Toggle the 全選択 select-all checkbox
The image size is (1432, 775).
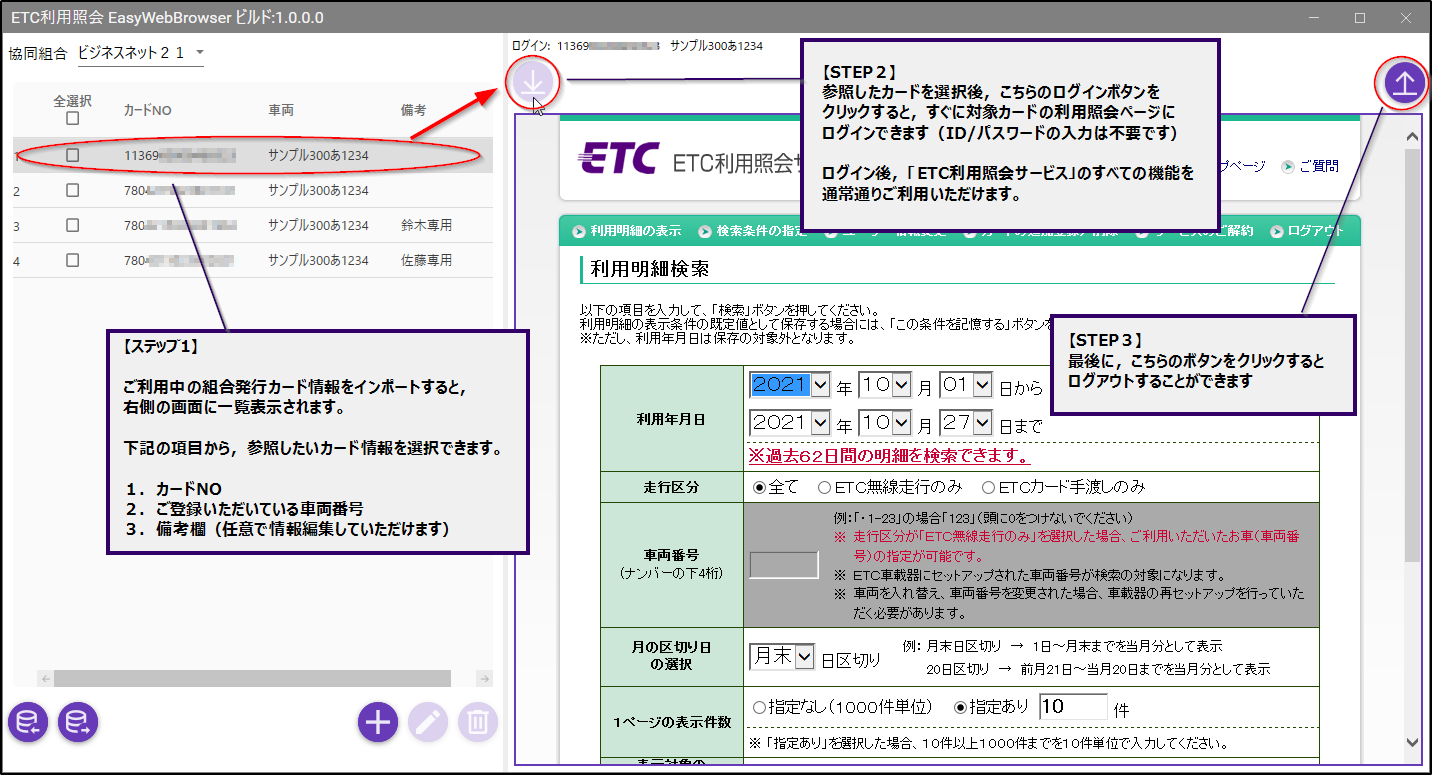[72, 119]
